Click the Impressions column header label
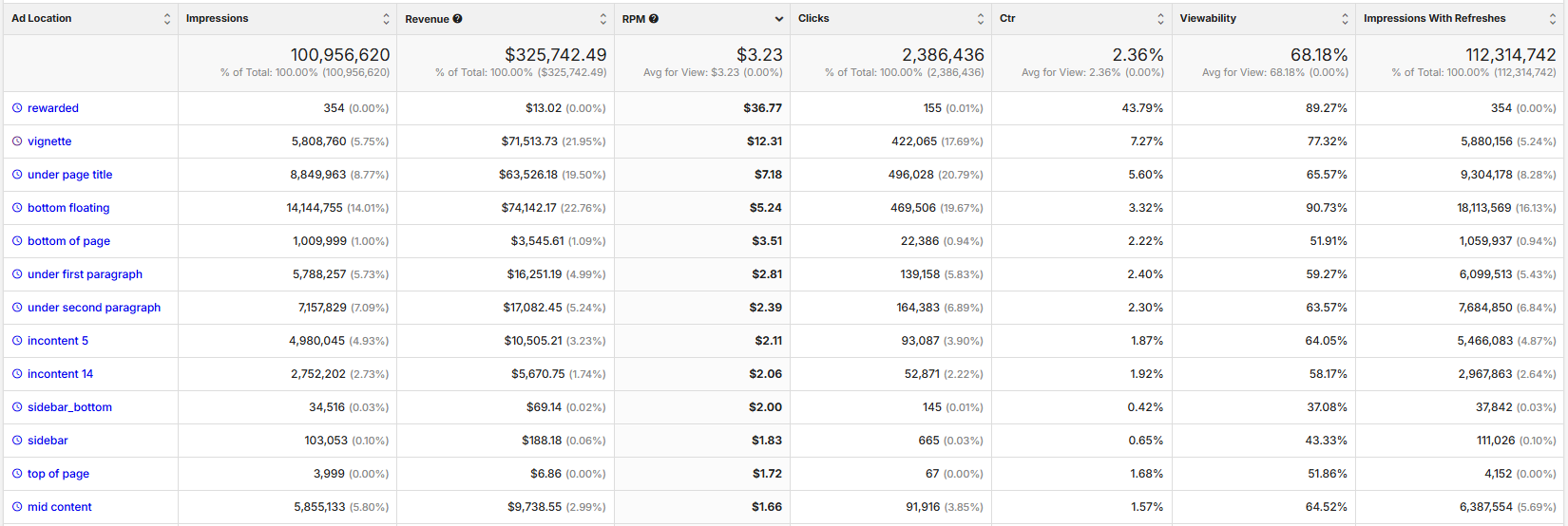This screenshot has height=526, width=1568. (x=217, y=18)
